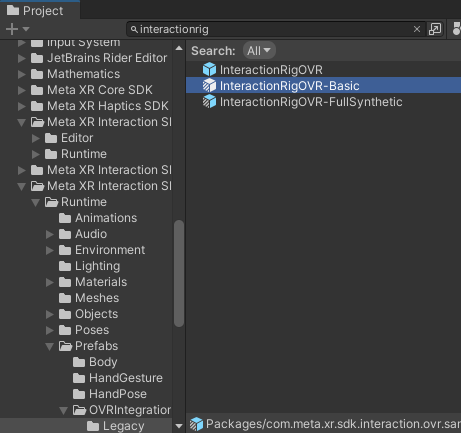
Task: Click the Audio folder icon
Action: [x=65, y=234]
